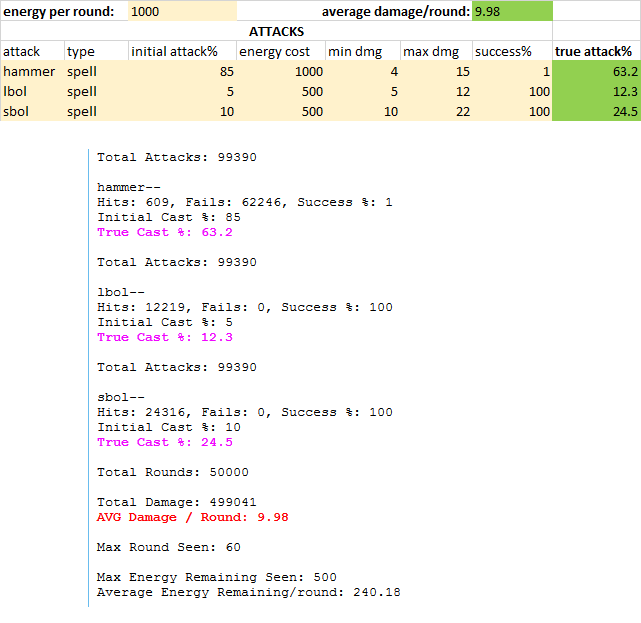Click the red 'AVG Damage / Round: 9.98' line

(x=193, y=517)
